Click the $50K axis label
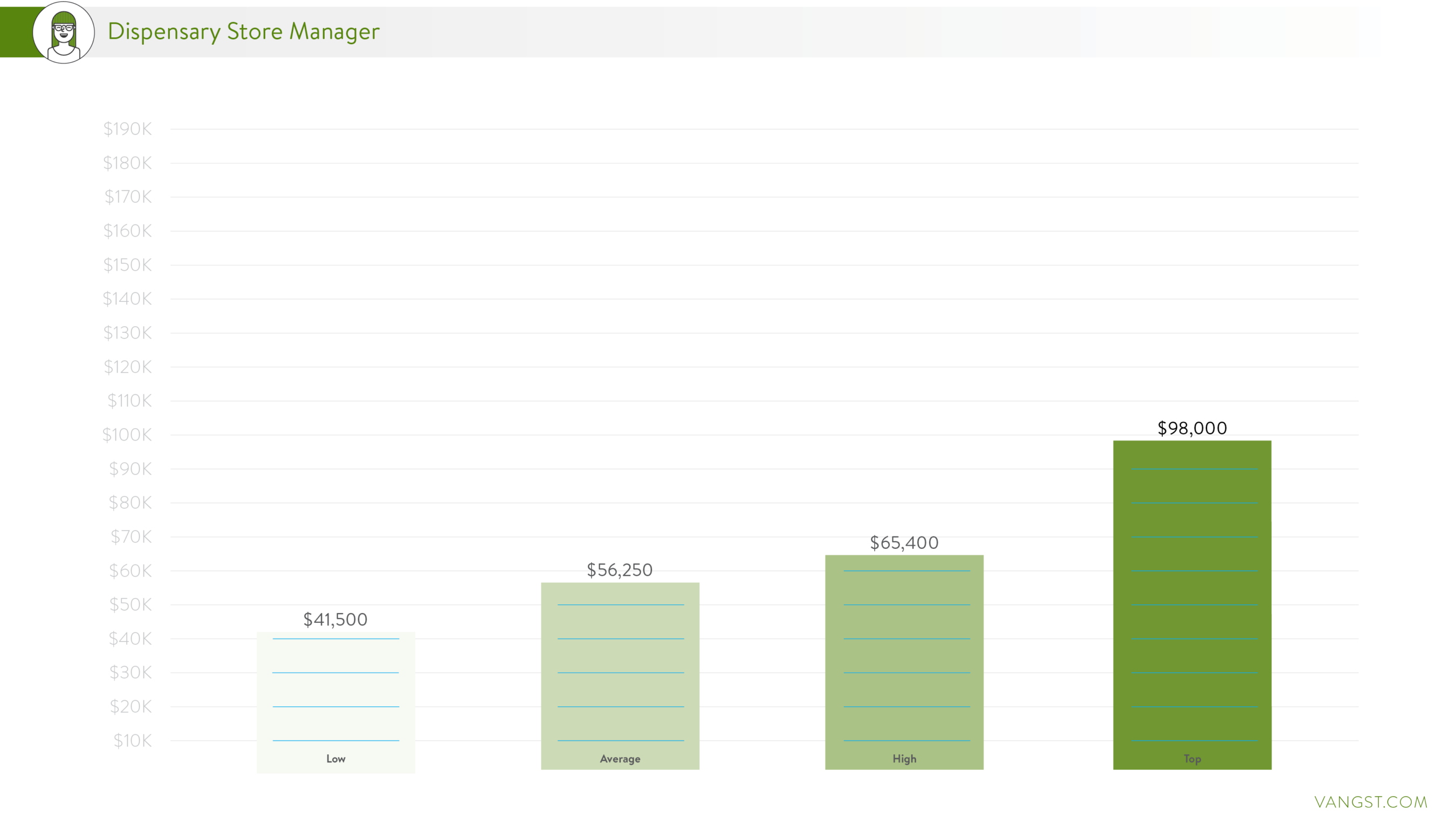Viewport: 1456px width, 819px height. pos(130,605)
